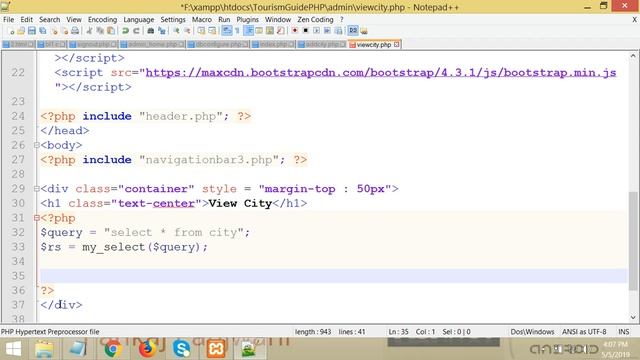
Task: Open the Edit menu
Action: [x=27, y=20]
